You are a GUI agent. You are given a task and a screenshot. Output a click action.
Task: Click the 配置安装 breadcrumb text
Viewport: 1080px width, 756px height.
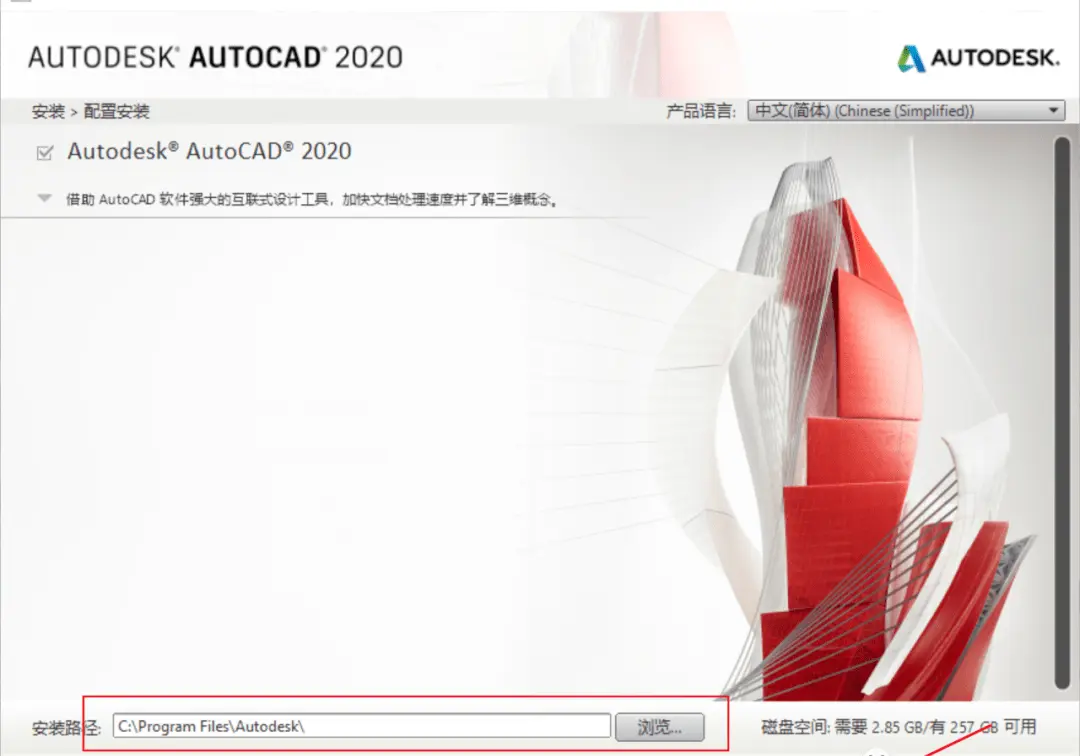click(x=116, y=112)
